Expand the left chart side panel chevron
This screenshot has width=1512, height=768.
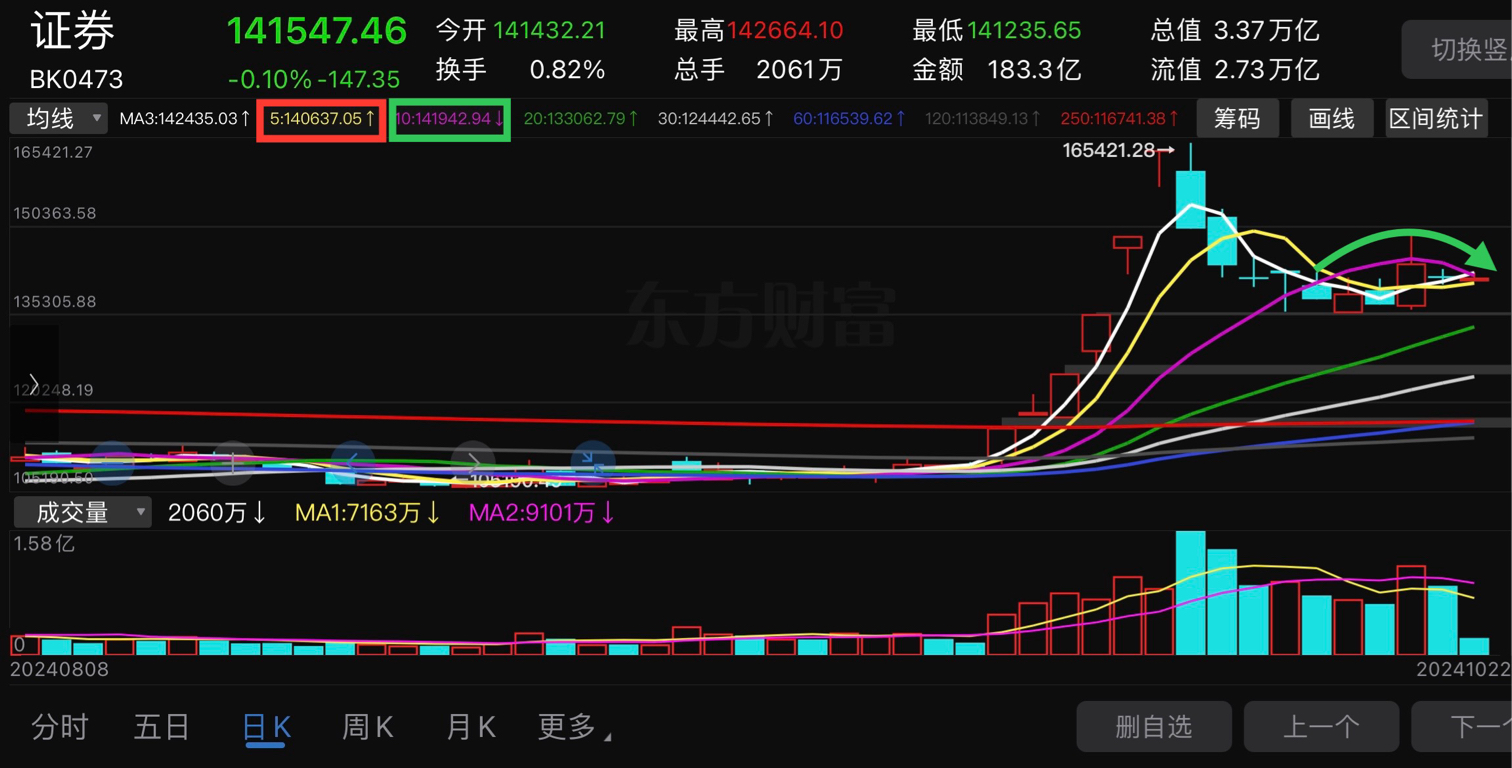click(x=33, y=382)
